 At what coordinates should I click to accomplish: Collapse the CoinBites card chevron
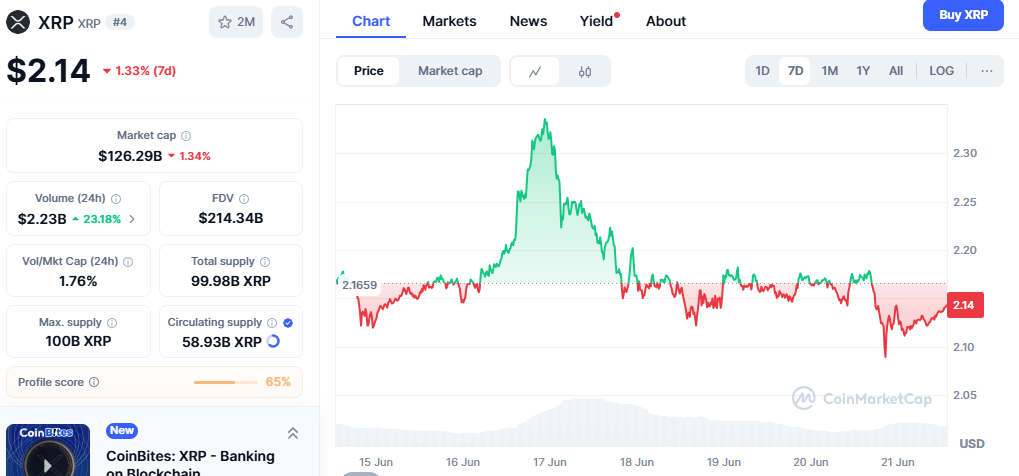(293, 433)
